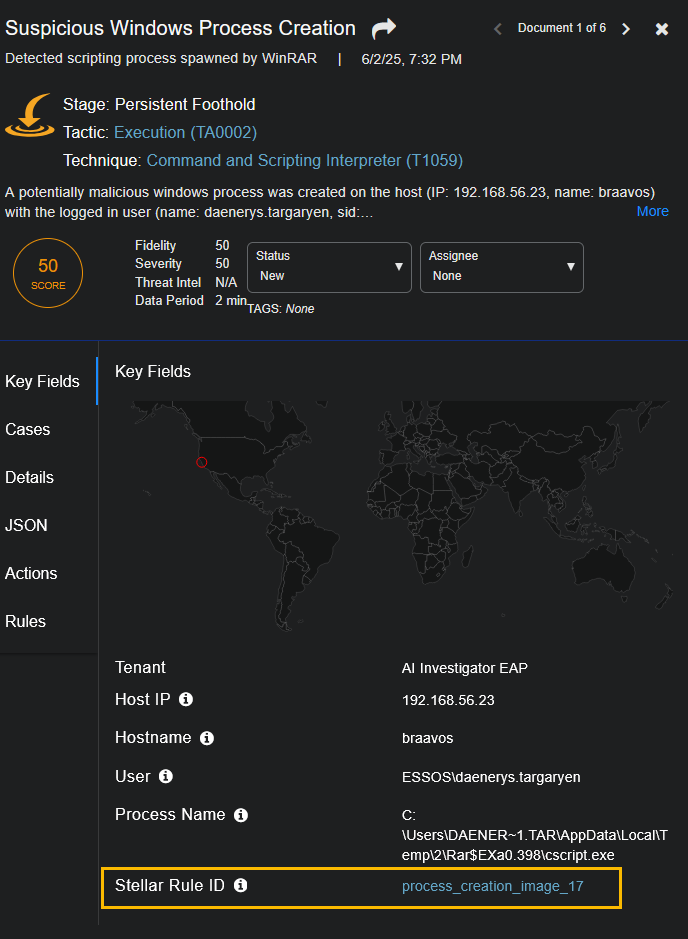Switch to the Cases tab
Screen dimensions: 688x939
pyautogui.click(x=28, y=429)
